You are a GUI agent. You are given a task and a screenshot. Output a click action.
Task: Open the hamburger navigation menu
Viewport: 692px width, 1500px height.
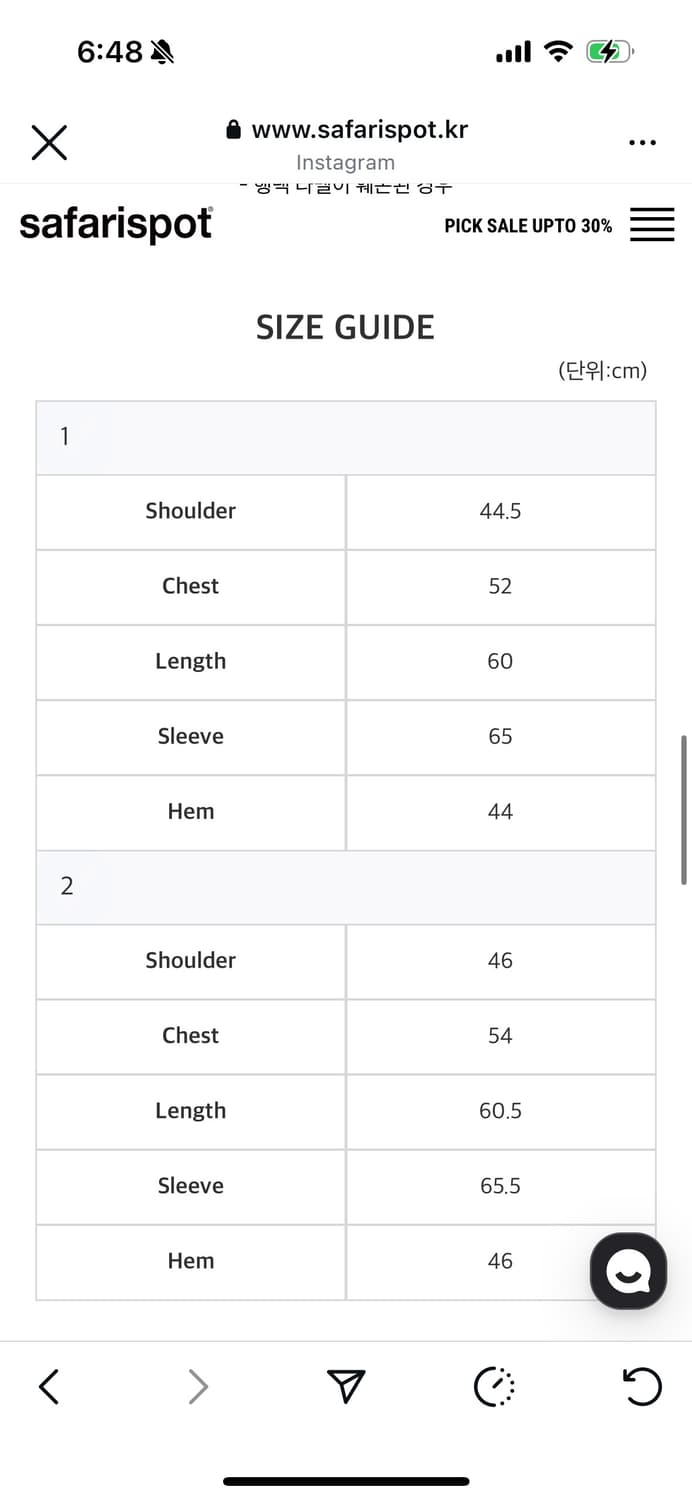tap(652, 225)
